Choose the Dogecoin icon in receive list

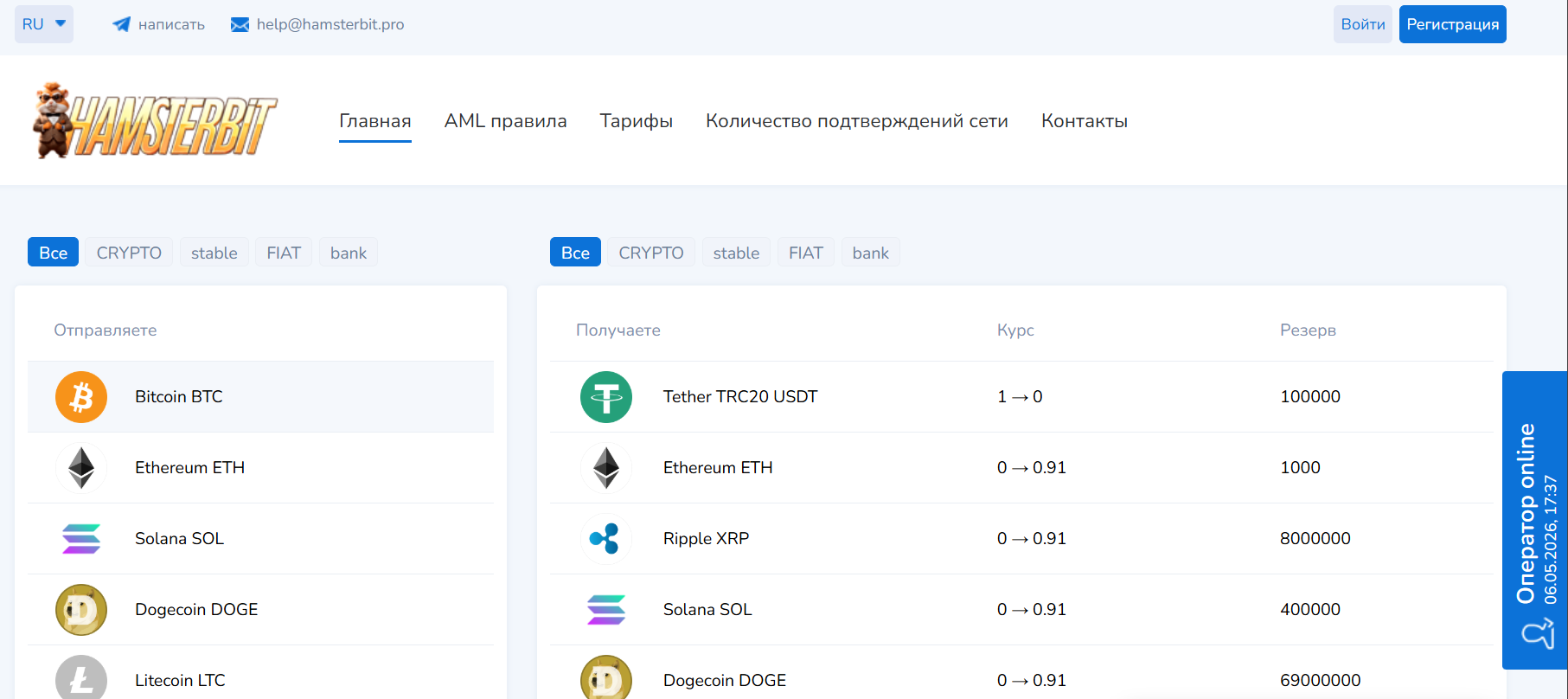[x=606, y=677]
